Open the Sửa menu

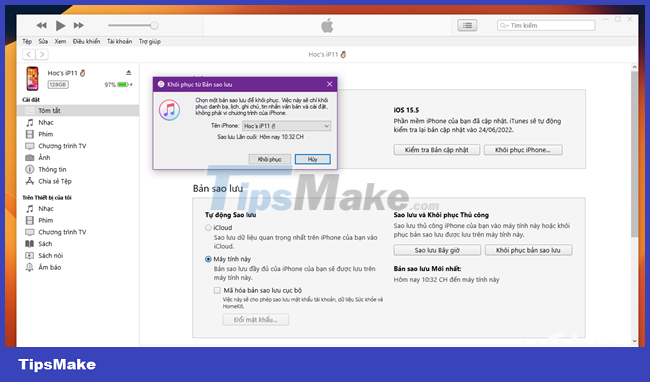[43, 41]
